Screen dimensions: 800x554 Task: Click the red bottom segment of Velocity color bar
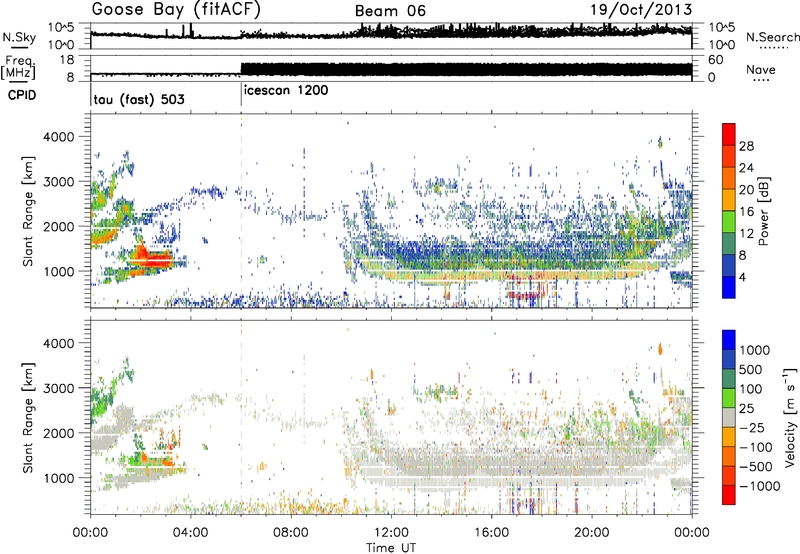point(729,495)
